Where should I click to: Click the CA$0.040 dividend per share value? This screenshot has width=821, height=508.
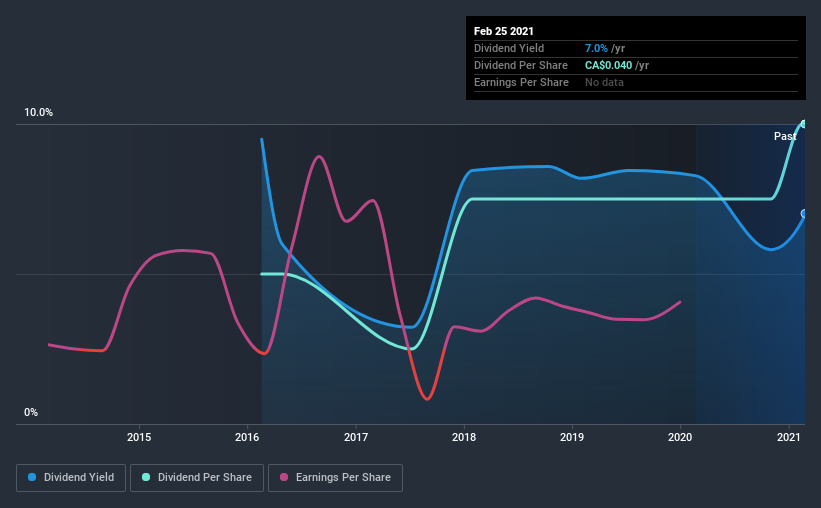pyautogui.click(x=608, y=65)
